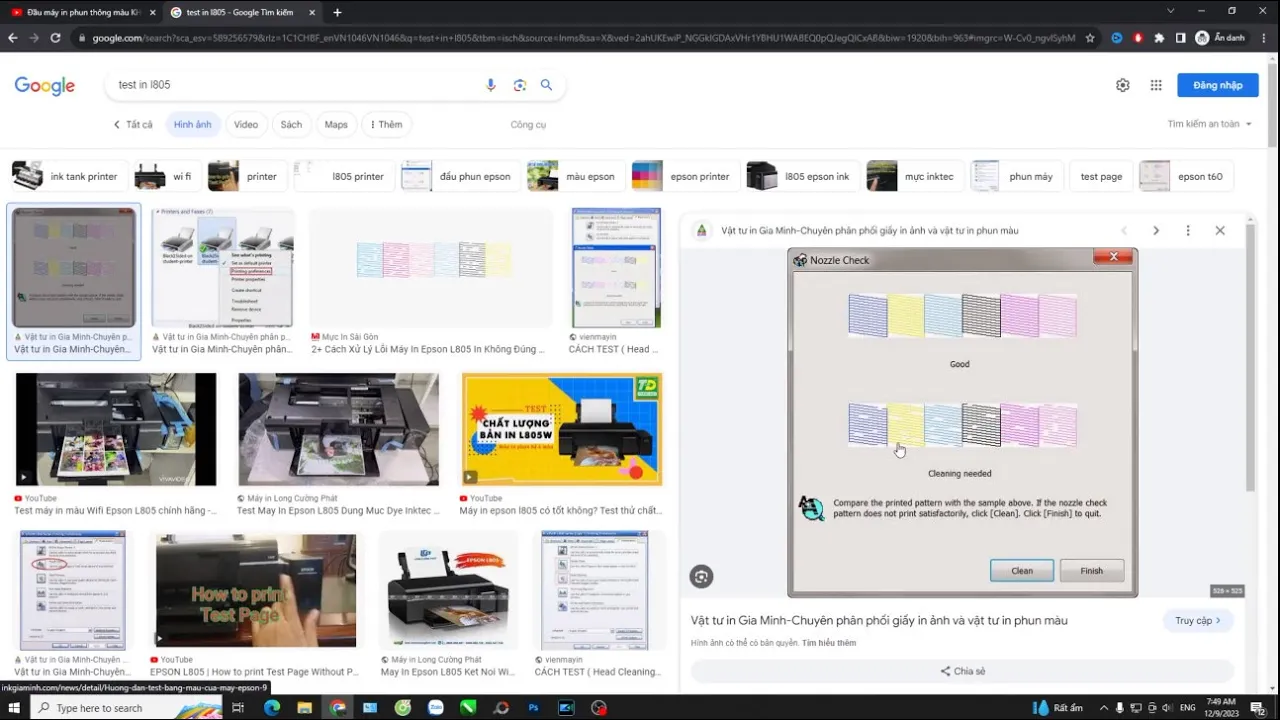The width and height of the screenshot is (1280, 720).
Task: Open preview title 'Vật tư in Gia Minh' link
Action: [879, 620]
